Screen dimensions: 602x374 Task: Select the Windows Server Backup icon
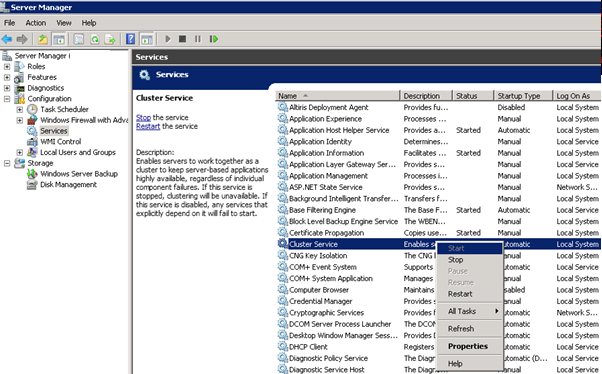coord(32,174)
